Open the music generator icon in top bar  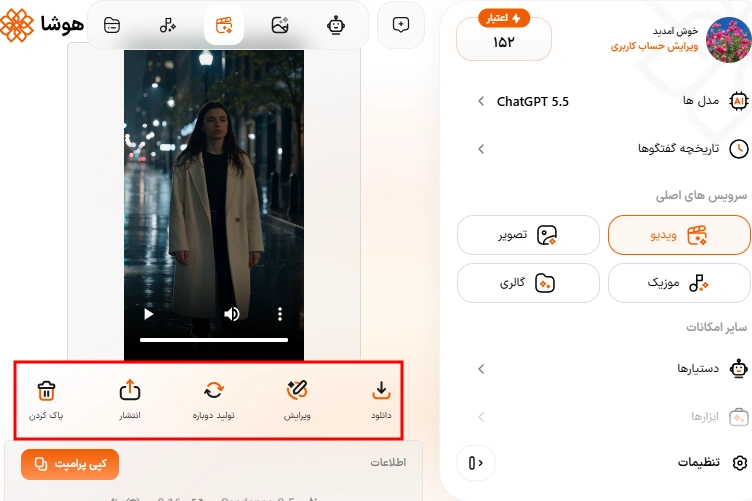tap(167, 25)
